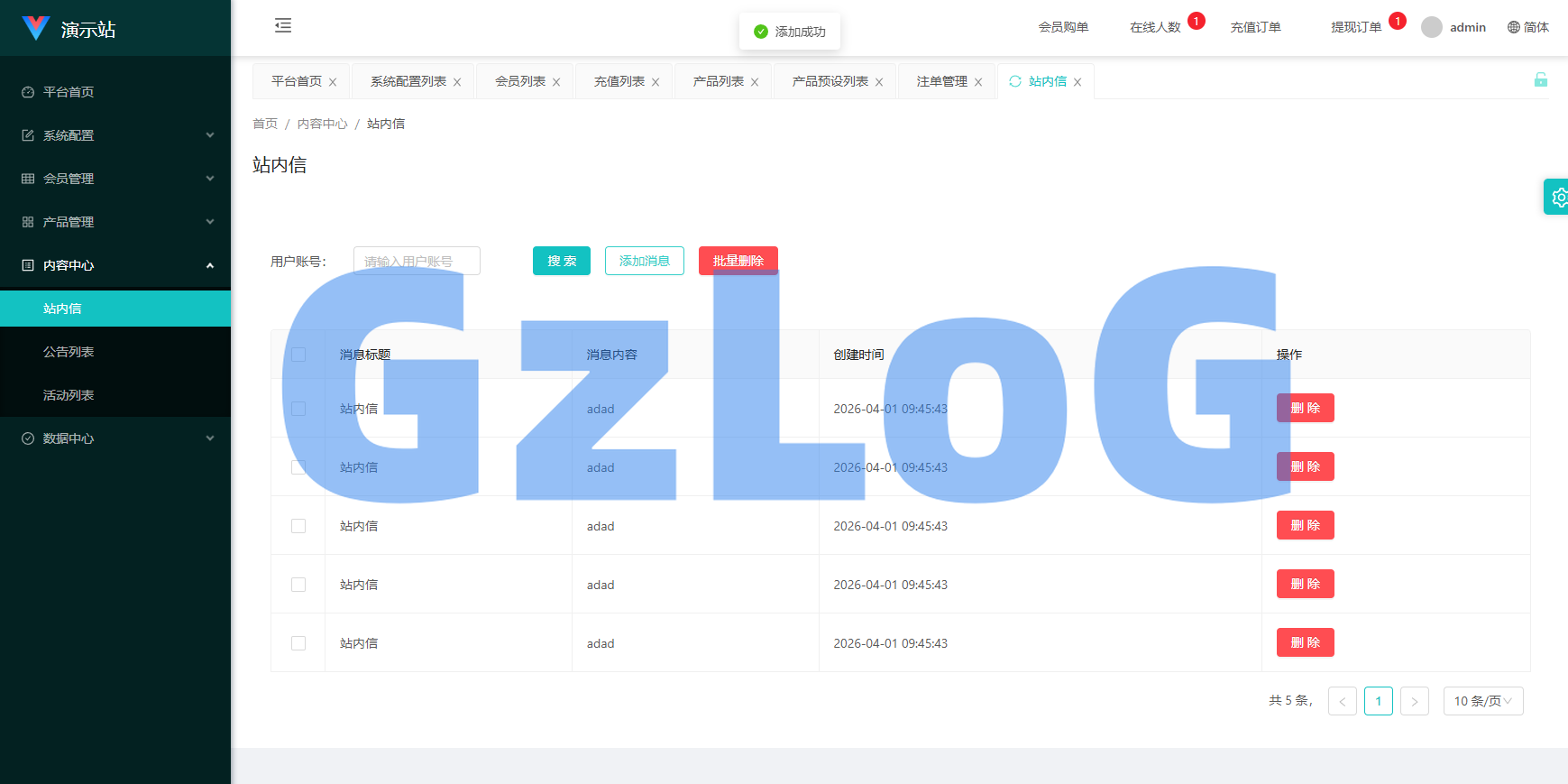Click the 内容中心 breadcrumb
This screenshot has height=784, width=1568.
[322, 124]
